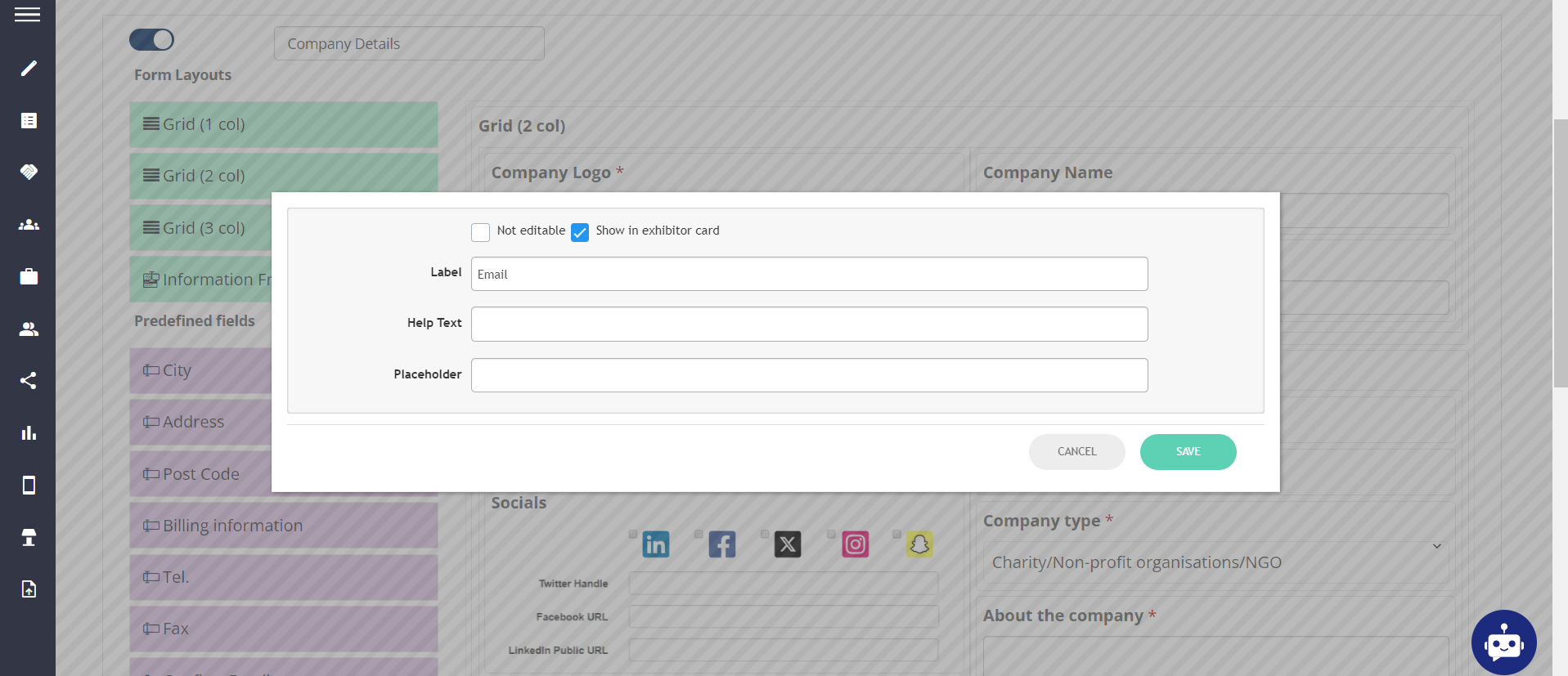This screenshot has height=676, width=1568.
Task: Toggle the Company Details switch off
Action: (152, 40)
